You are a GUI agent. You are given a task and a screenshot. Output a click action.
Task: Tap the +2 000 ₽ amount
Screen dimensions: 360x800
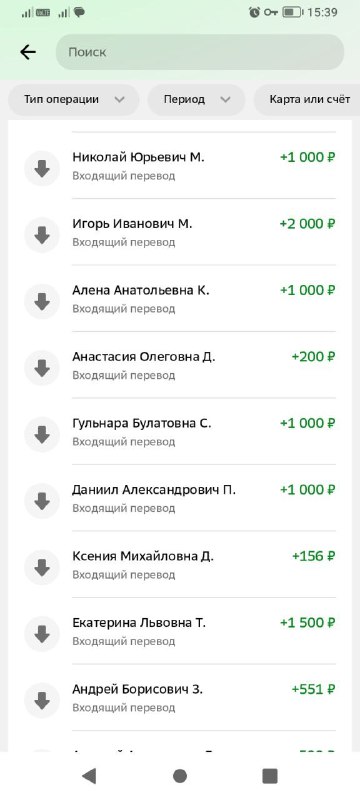tap(307, 224)
